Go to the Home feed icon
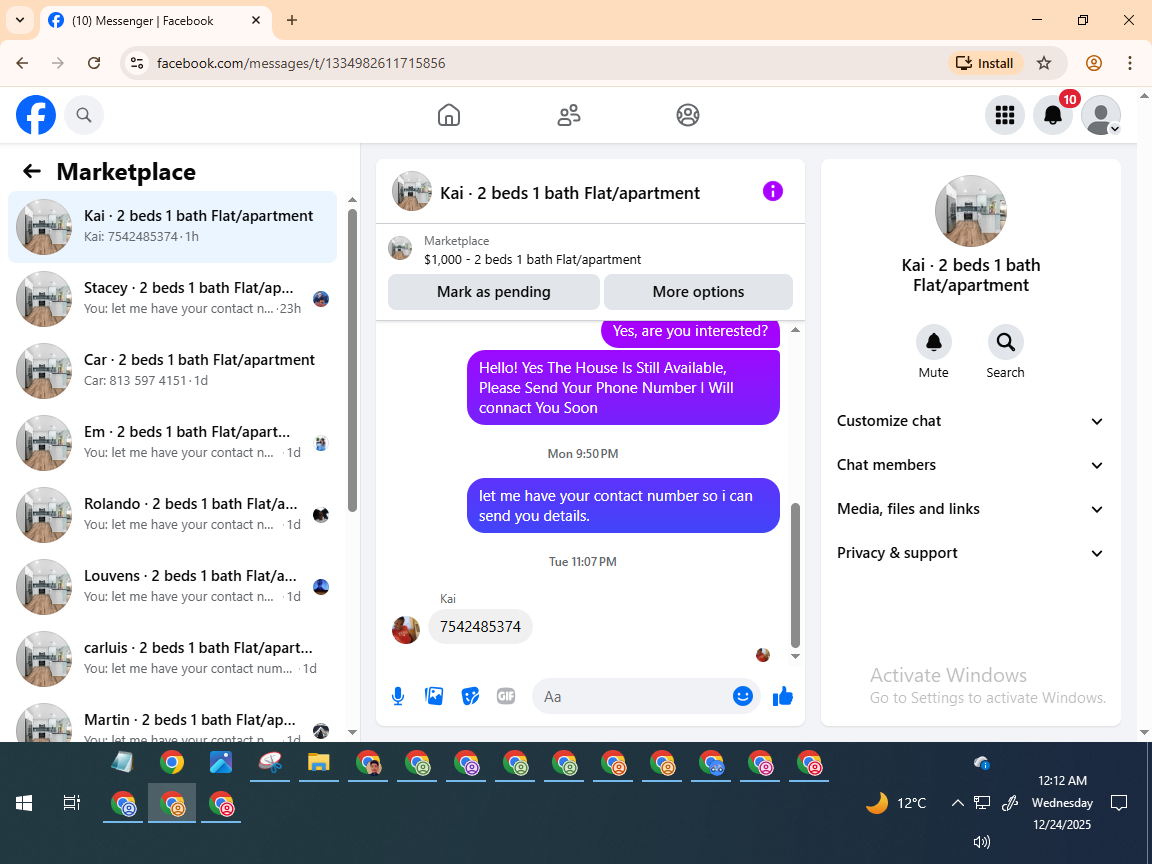The height and width of the screenshot is (864, 1152). click(449, 115)
